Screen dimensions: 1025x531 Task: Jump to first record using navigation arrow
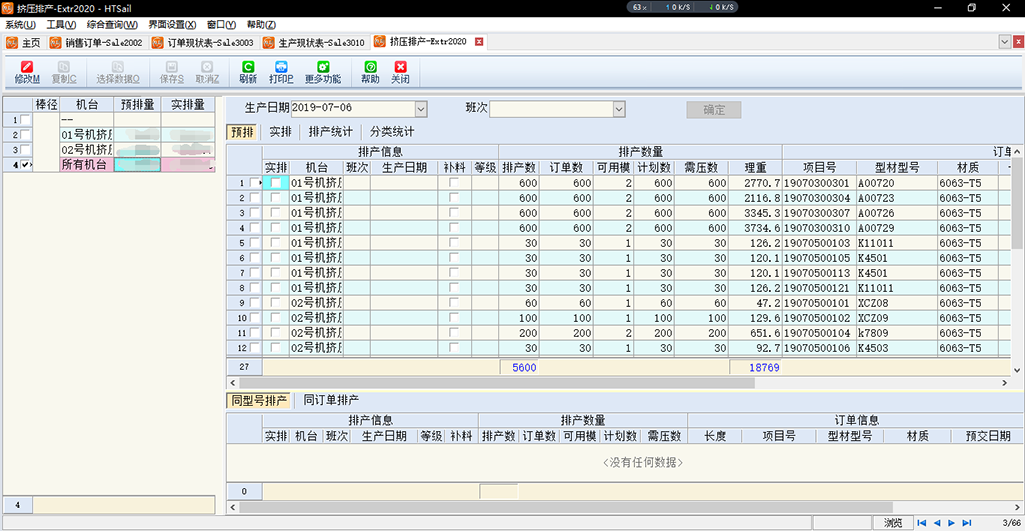click(x=922, y=523)
